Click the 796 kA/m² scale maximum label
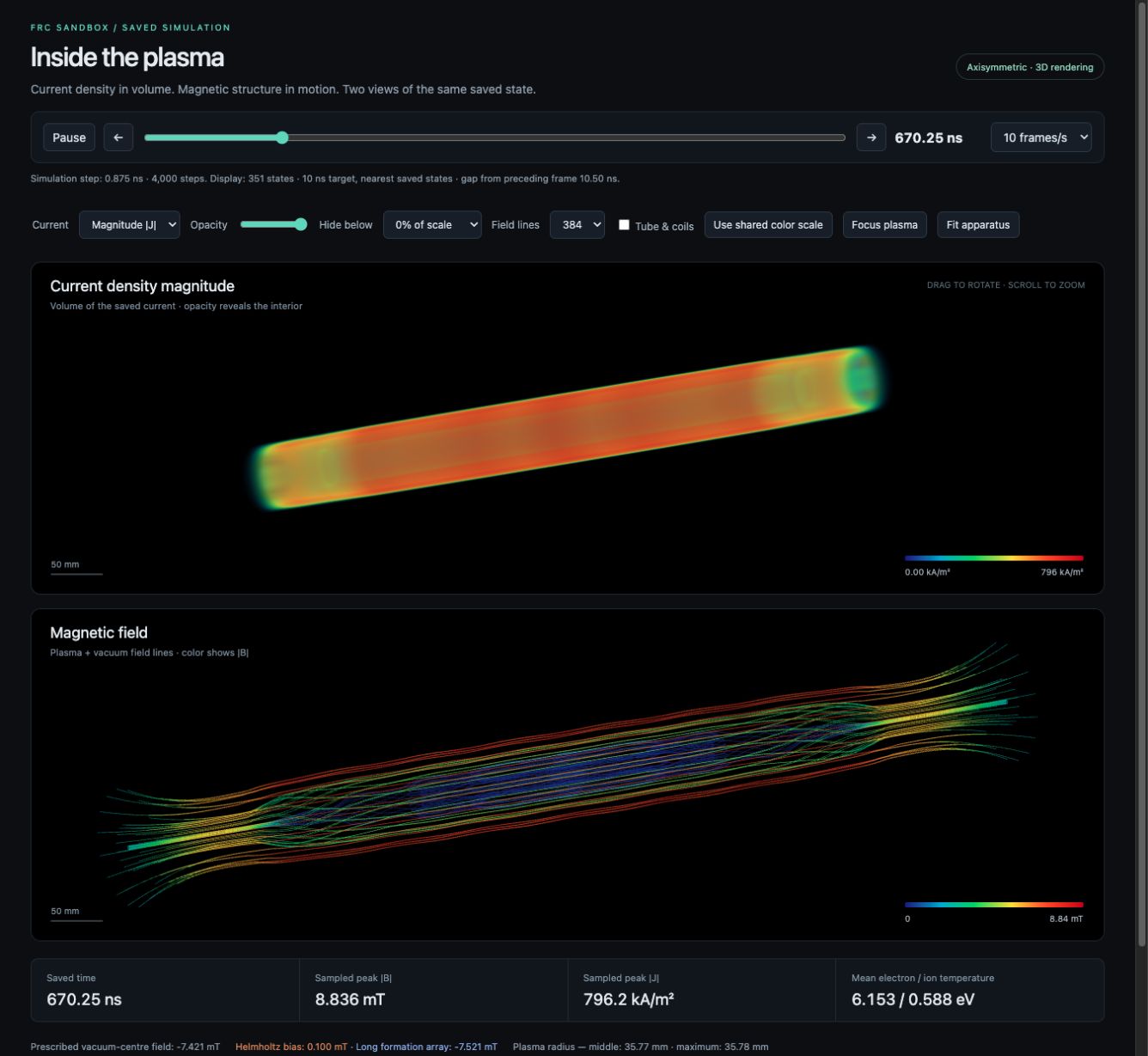 (x=1062, y=572)
